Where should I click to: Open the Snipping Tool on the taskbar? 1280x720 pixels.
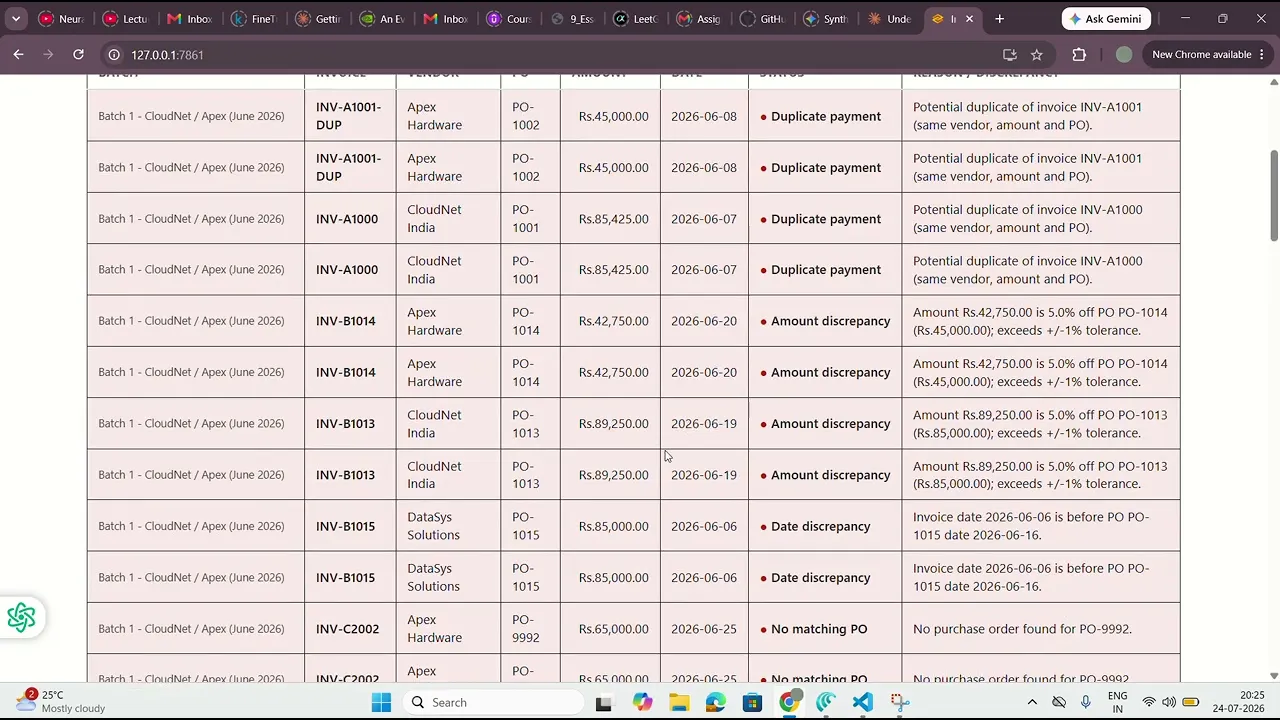900,703
